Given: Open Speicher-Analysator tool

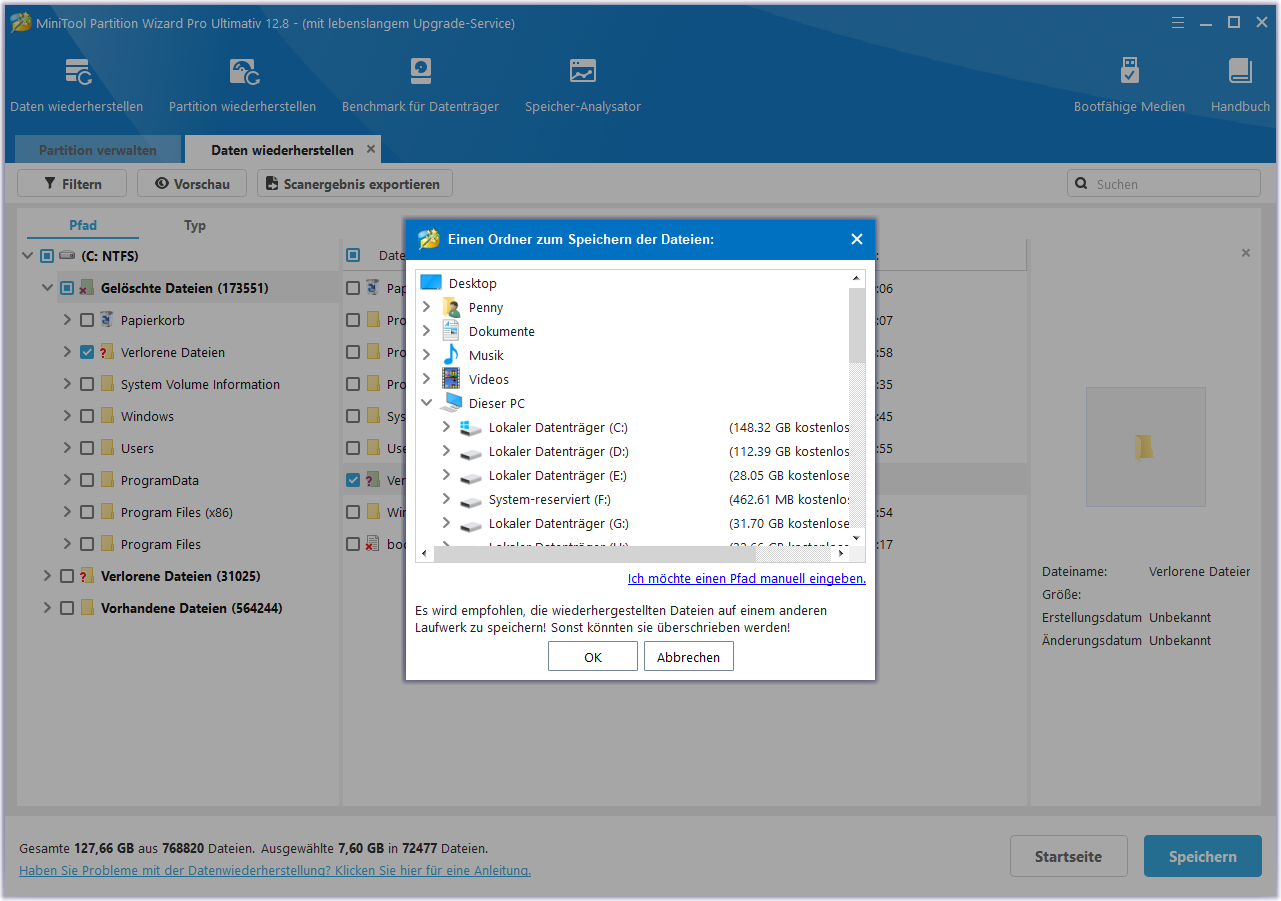Looking at the screenshot, I should tap(583, 85).
